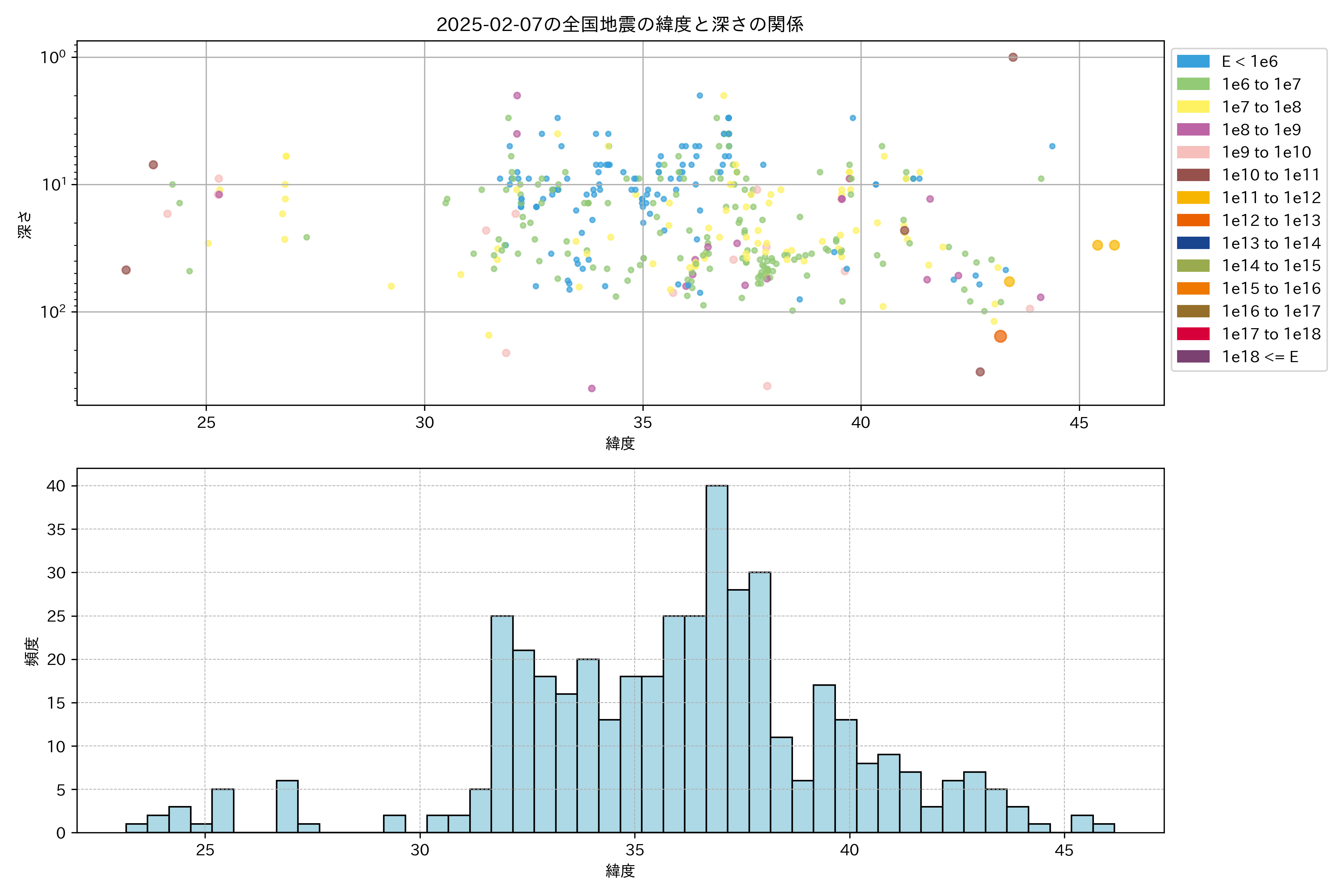
Task: Click the dark blue '1e13 to 1e14' swatch
Action: pyautogui.click(x=1192, y=243)
